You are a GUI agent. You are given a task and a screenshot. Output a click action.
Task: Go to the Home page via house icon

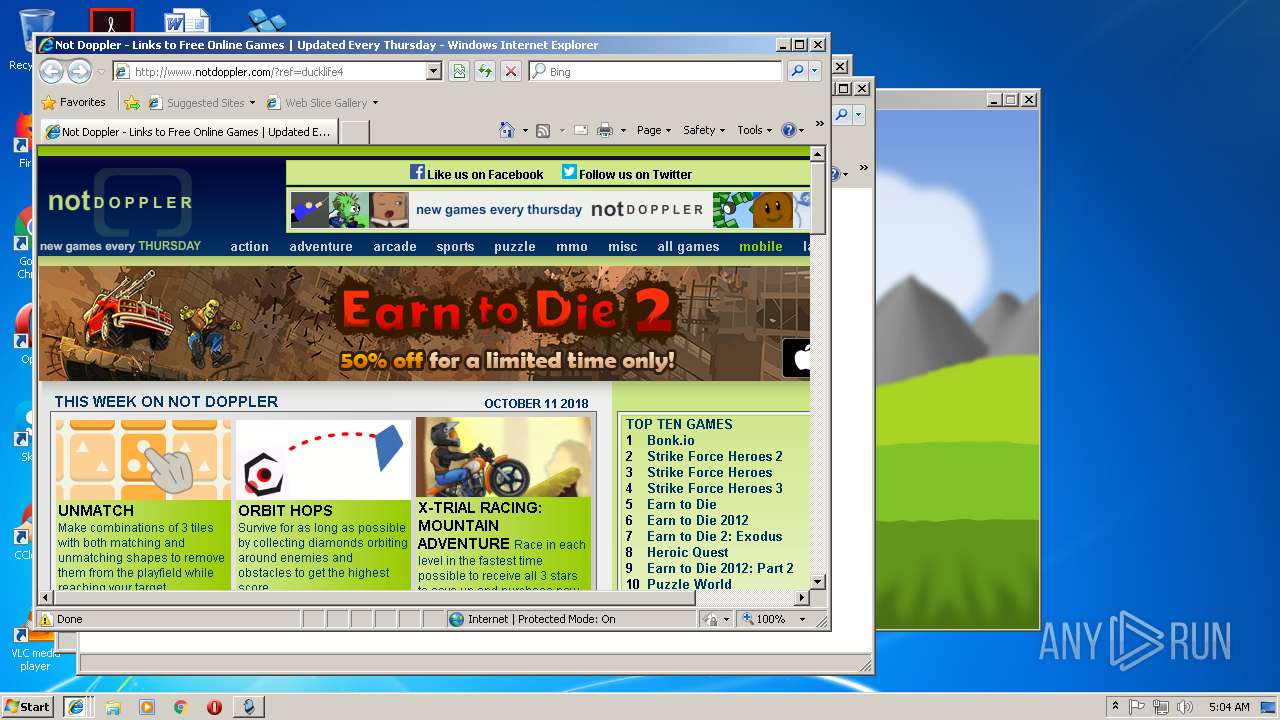pyautogui.click(x=507, y=130)
